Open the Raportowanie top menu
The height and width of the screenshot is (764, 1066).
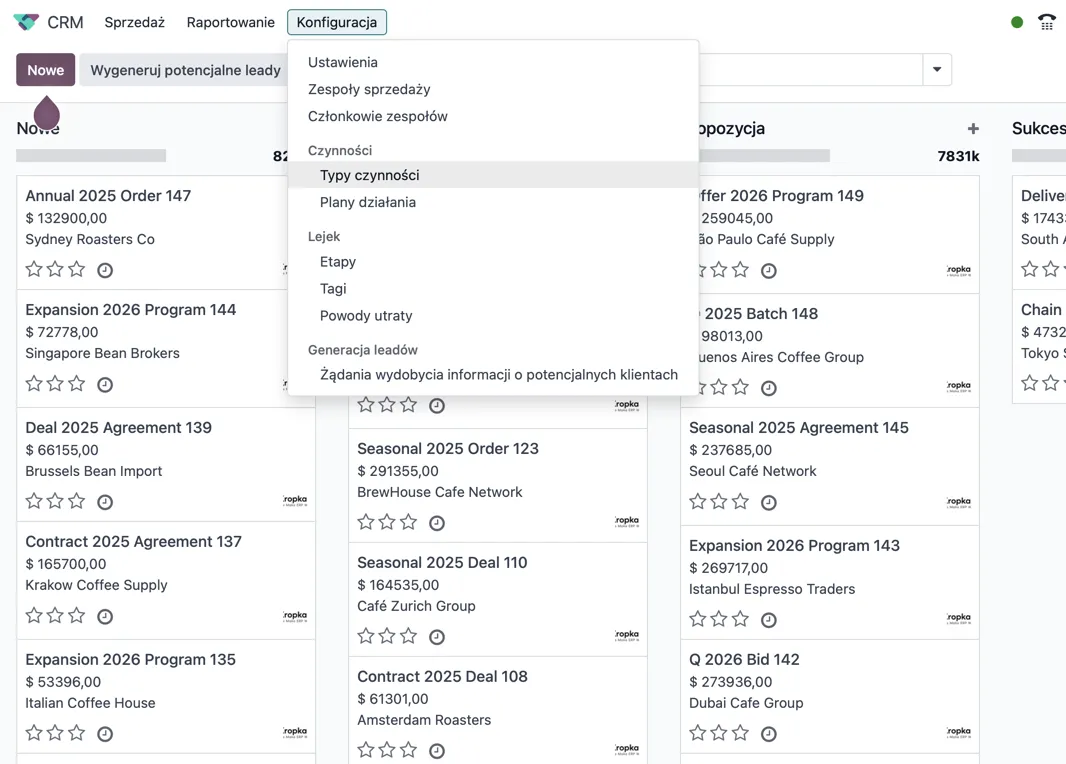pos(230,22)
